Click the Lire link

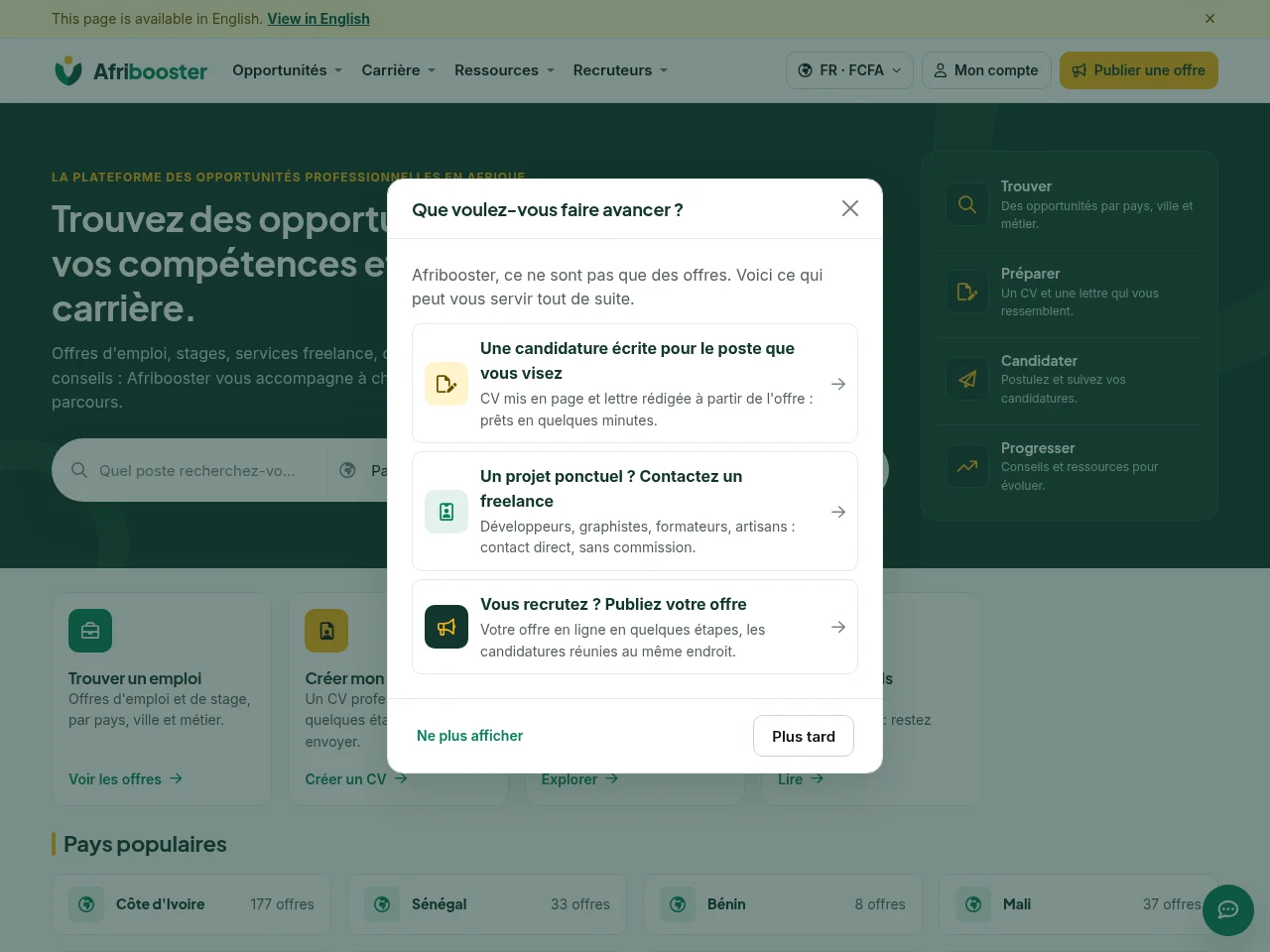click(x=801, y=779)
